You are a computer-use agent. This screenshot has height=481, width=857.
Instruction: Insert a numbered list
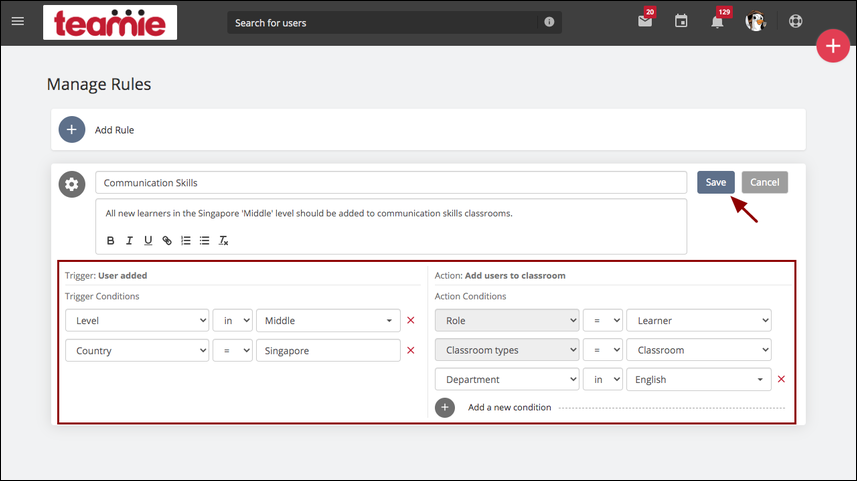(186, 240)
